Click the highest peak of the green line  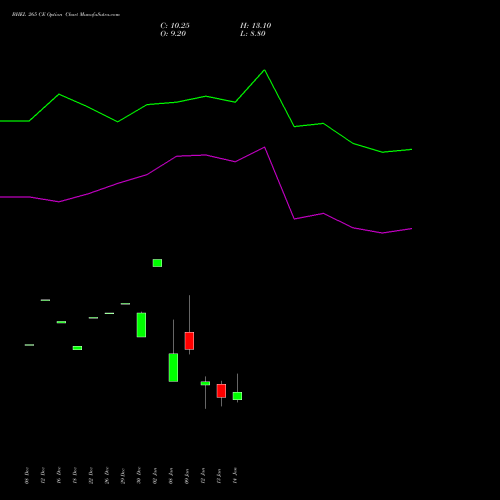click(265, 70)
